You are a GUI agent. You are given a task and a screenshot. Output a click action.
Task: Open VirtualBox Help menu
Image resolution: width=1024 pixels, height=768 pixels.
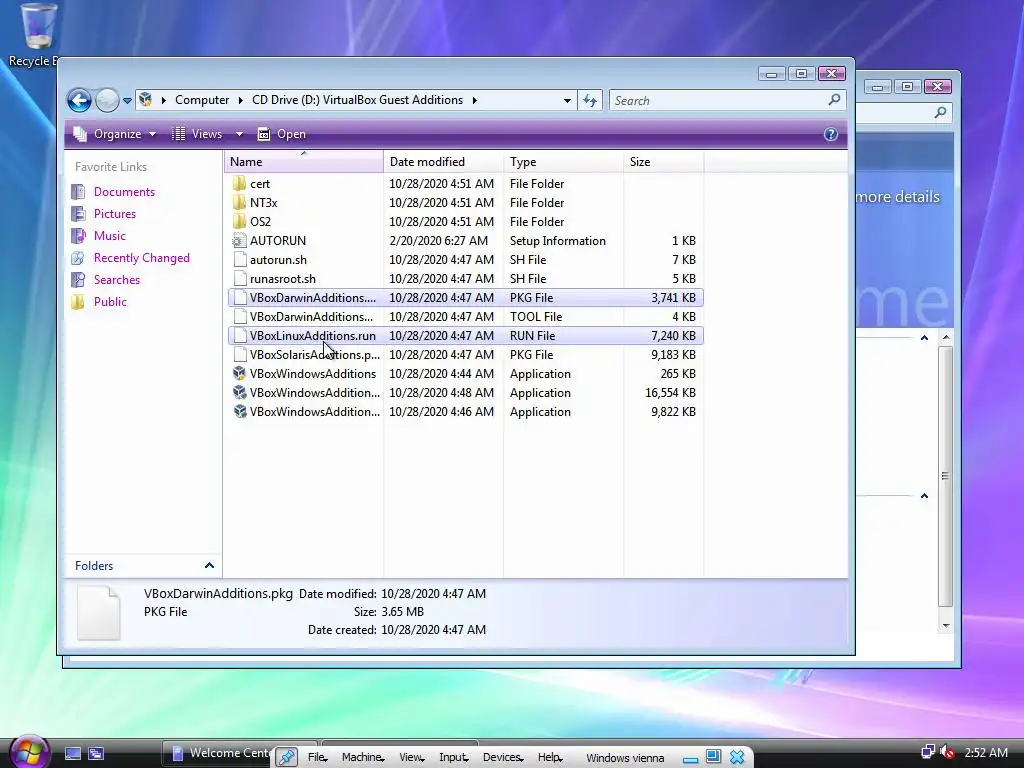coord(550,758)
